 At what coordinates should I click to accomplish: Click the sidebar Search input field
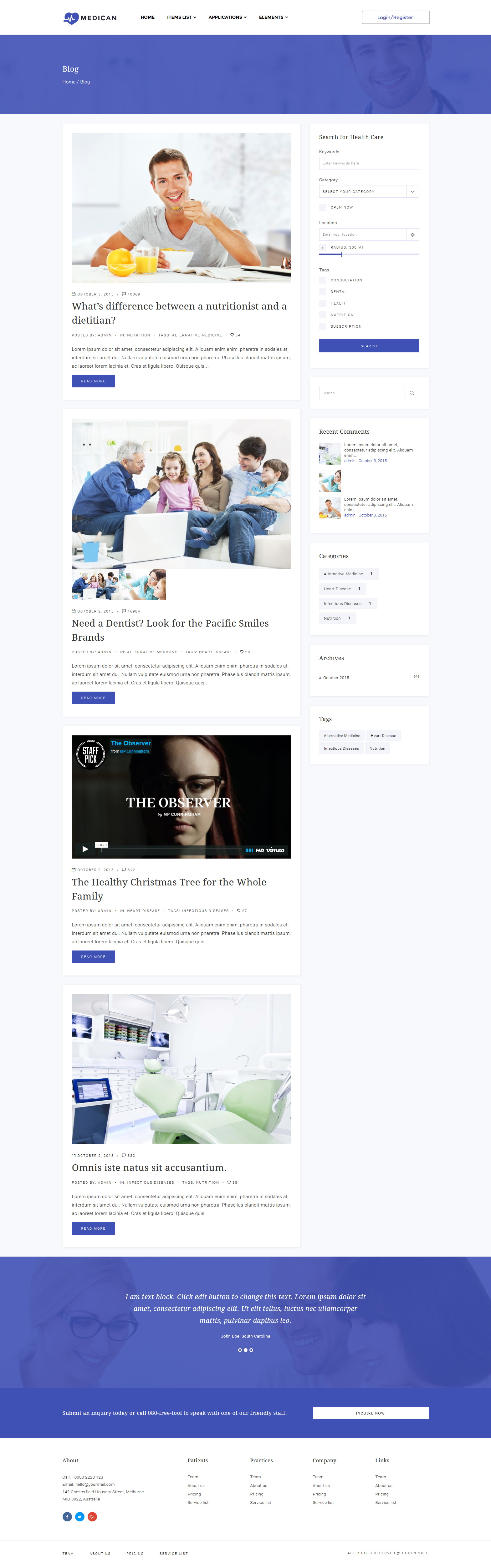[362, 393]
